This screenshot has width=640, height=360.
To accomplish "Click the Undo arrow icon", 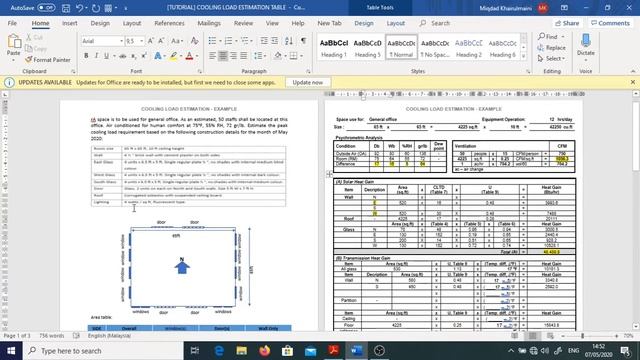I will 80,8.
